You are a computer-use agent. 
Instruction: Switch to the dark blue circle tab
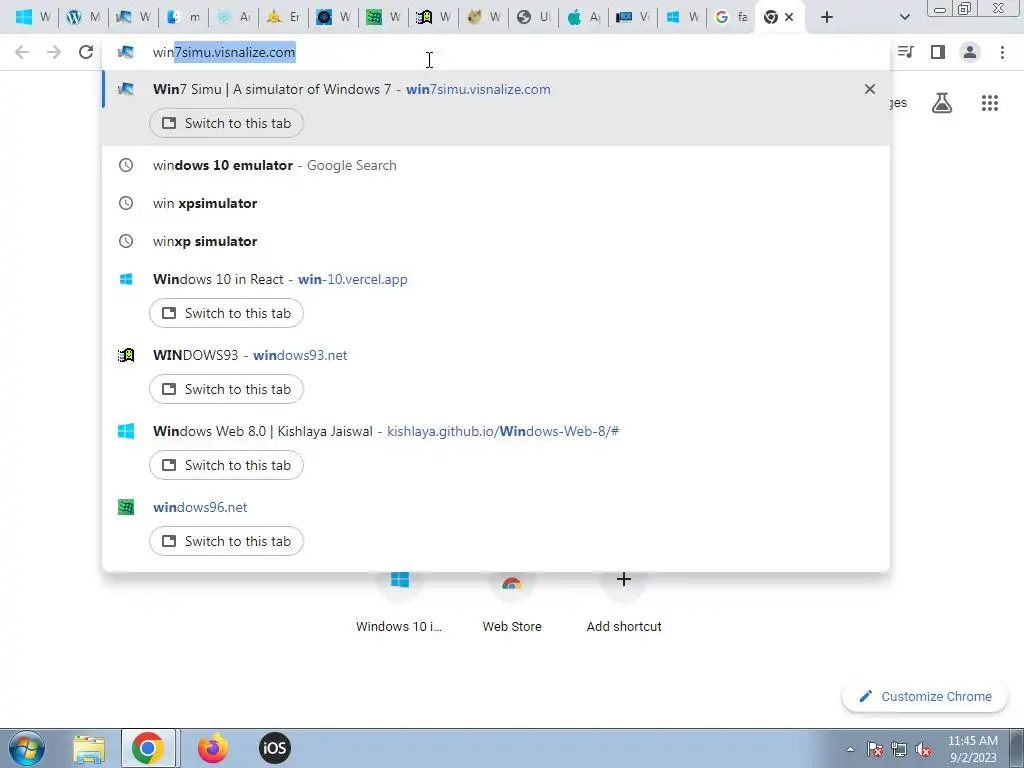(333, 18)
